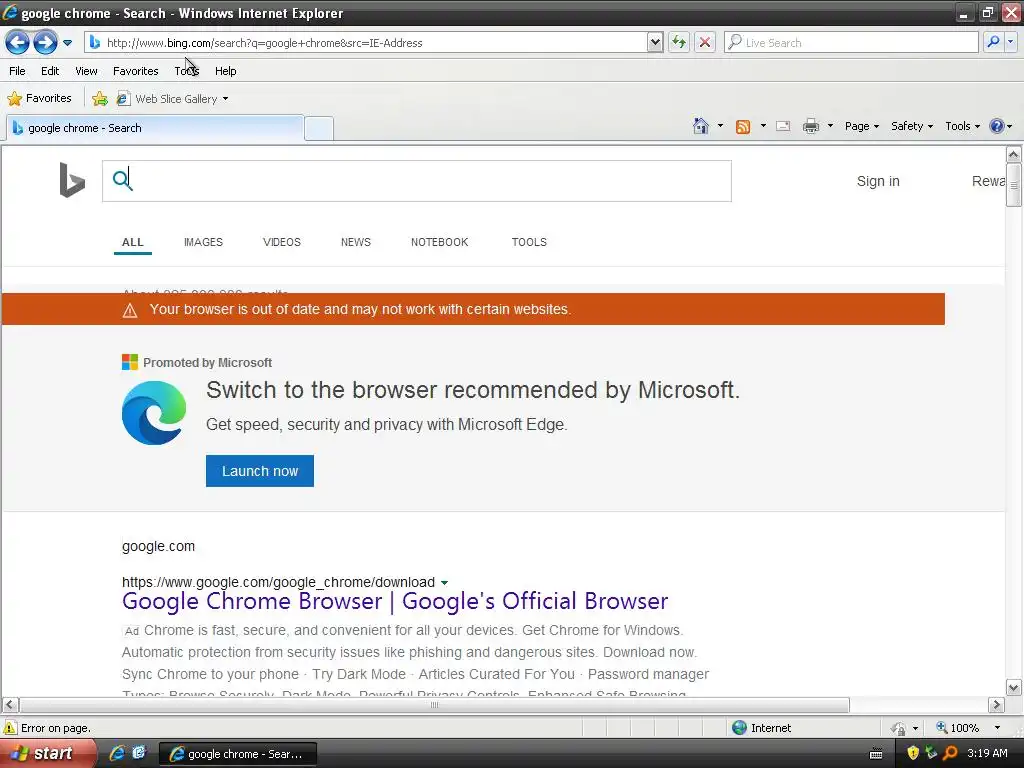
Task: Open the Tools command bar menu
Action: point(963,126)
